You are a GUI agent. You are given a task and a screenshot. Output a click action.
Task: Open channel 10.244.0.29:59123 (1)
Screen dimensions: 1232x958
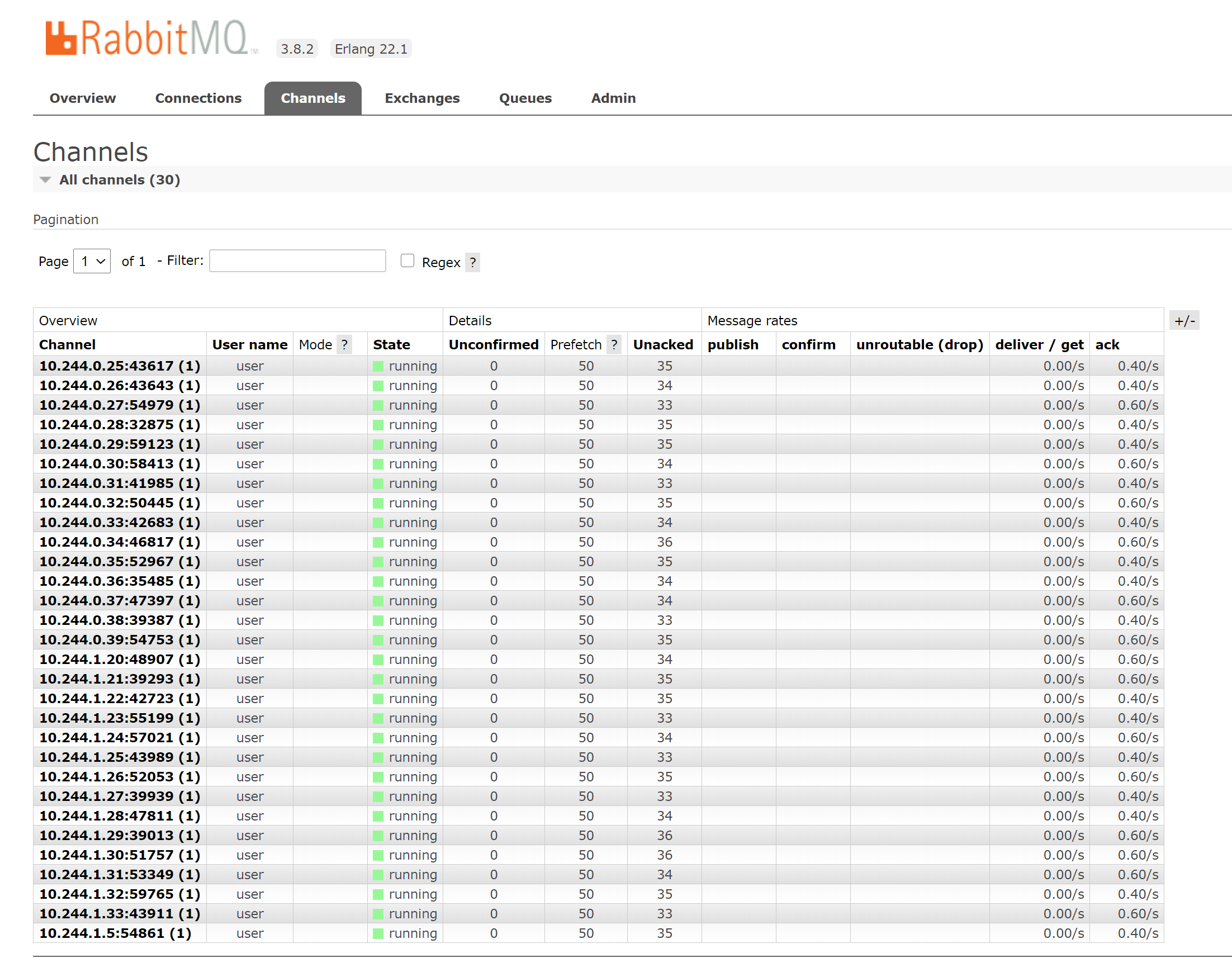point(120,444)
